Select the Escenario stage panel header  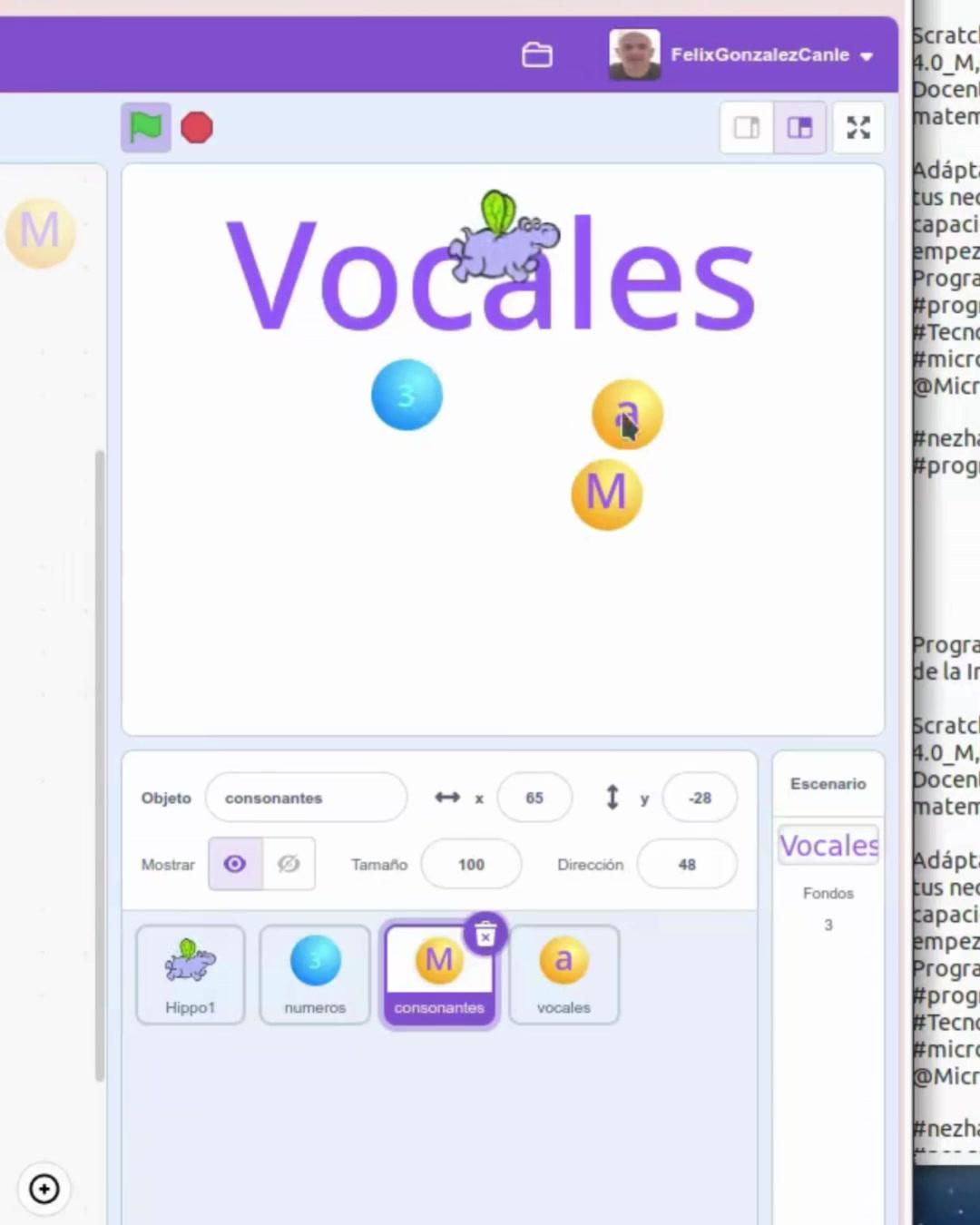tap(828, 783)
